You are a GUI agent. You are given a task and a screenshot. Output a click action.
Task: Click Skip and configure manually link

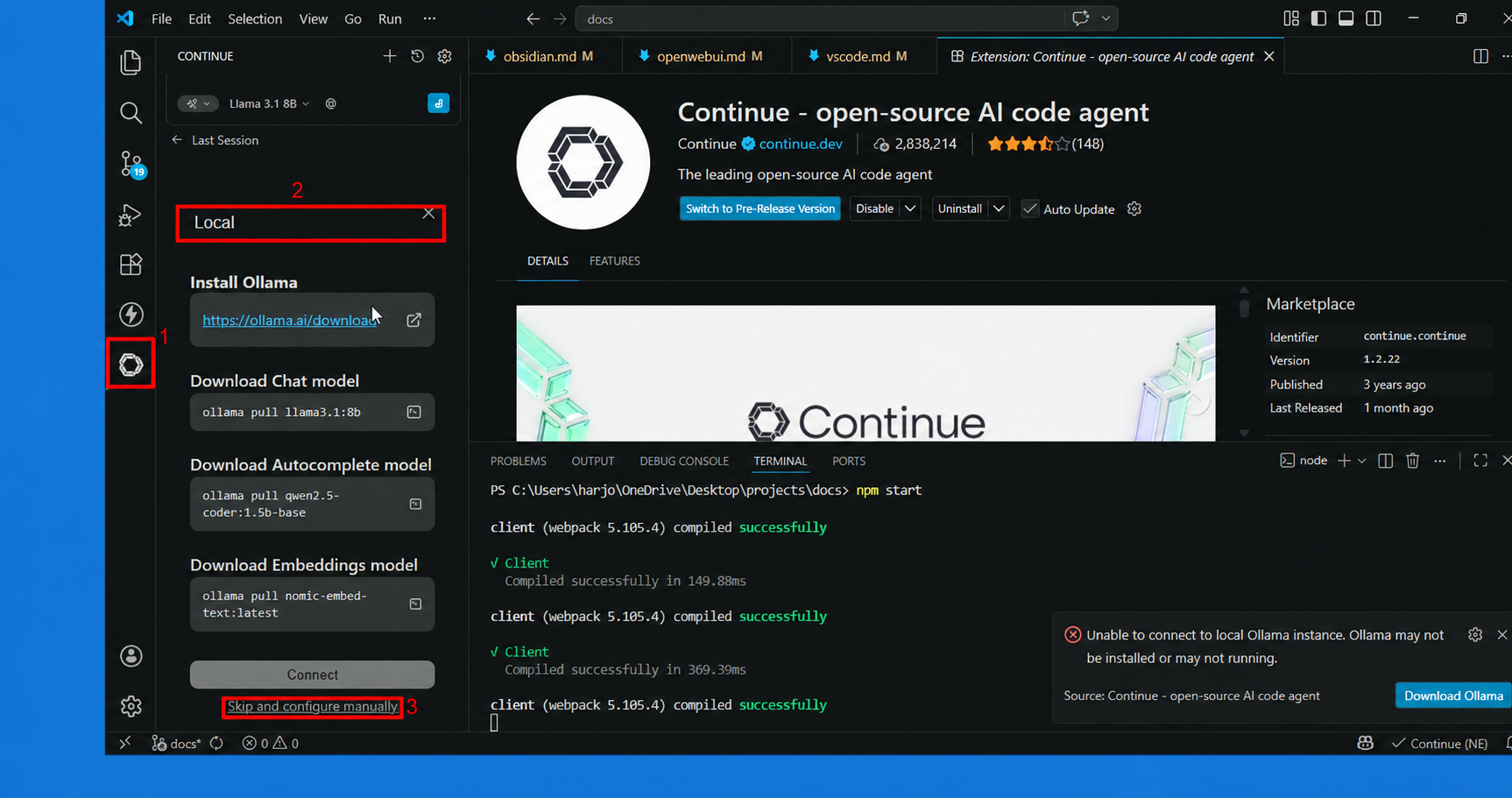[x=312, y=706]
